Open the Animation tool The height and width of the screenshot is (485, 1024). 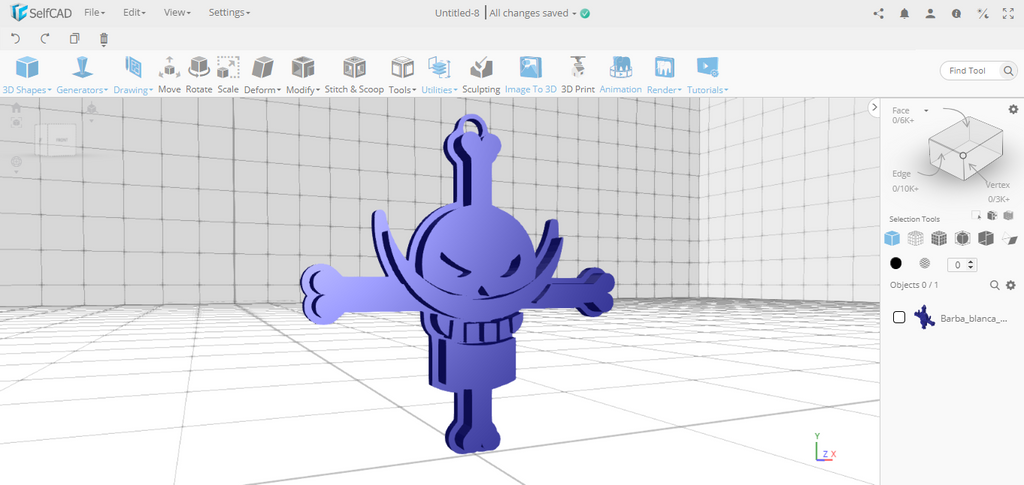pos(620,75)
